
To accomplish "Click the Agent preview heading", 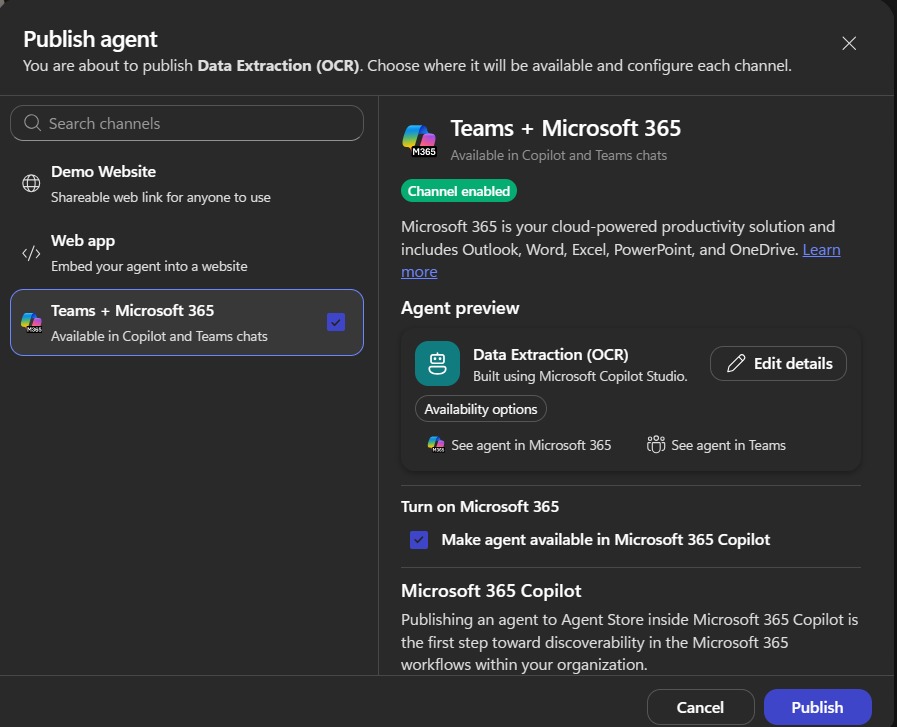I will pyautogui.click(x=460, y=308).
